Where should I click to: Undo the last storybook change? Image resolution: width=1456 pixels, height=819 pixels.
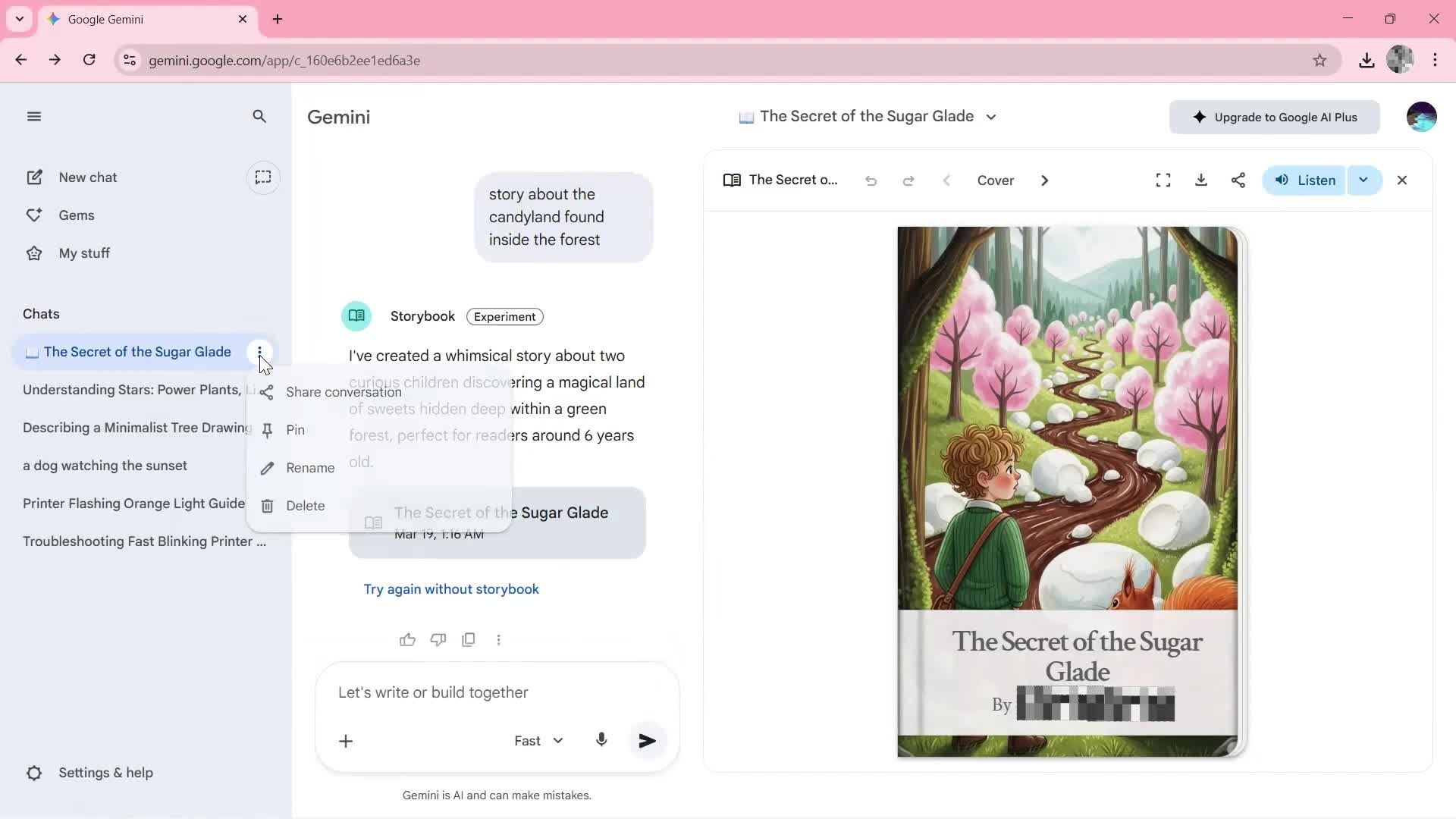click(871, 180)
